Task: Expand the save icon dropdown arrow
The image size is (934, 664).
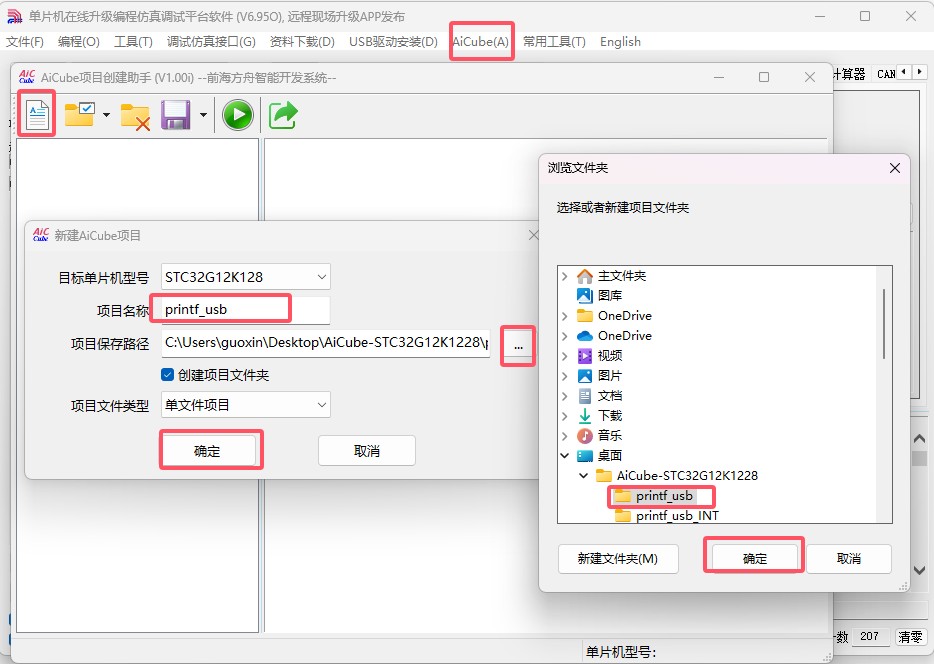Action: [203, 115]
